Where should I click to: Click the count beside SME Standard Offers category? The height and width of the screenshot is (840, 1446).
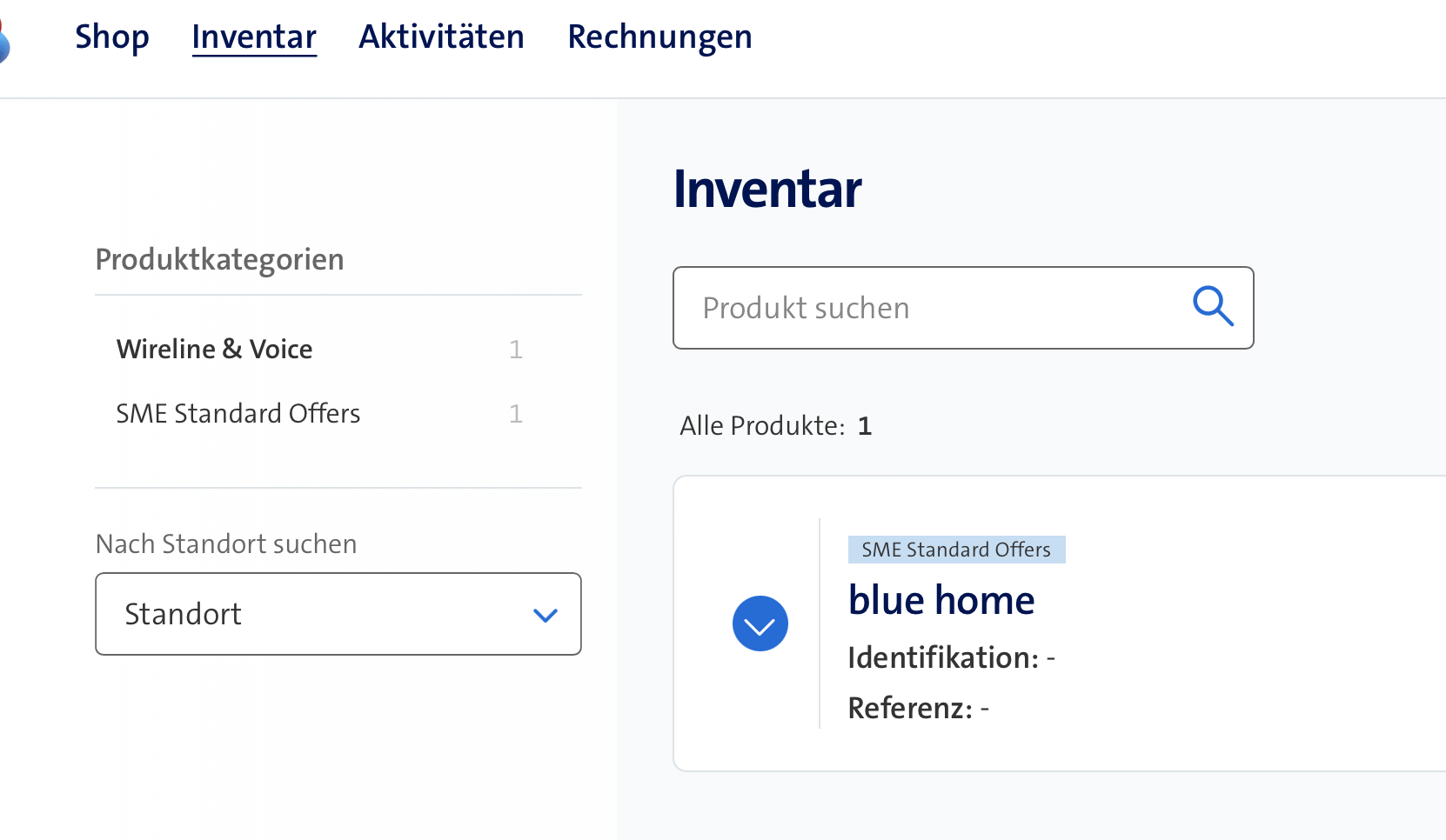(516, 413)
